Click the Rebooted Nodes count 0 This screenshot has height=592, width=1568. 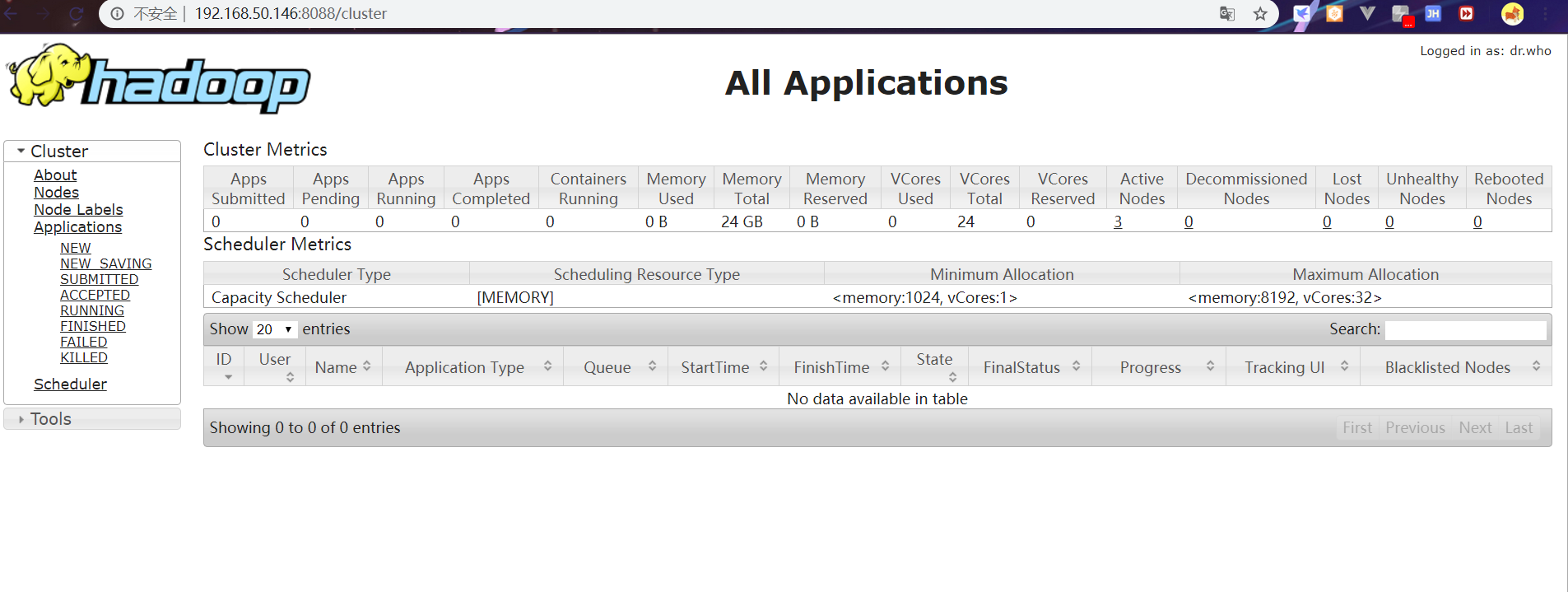[x=1477, y=221]
